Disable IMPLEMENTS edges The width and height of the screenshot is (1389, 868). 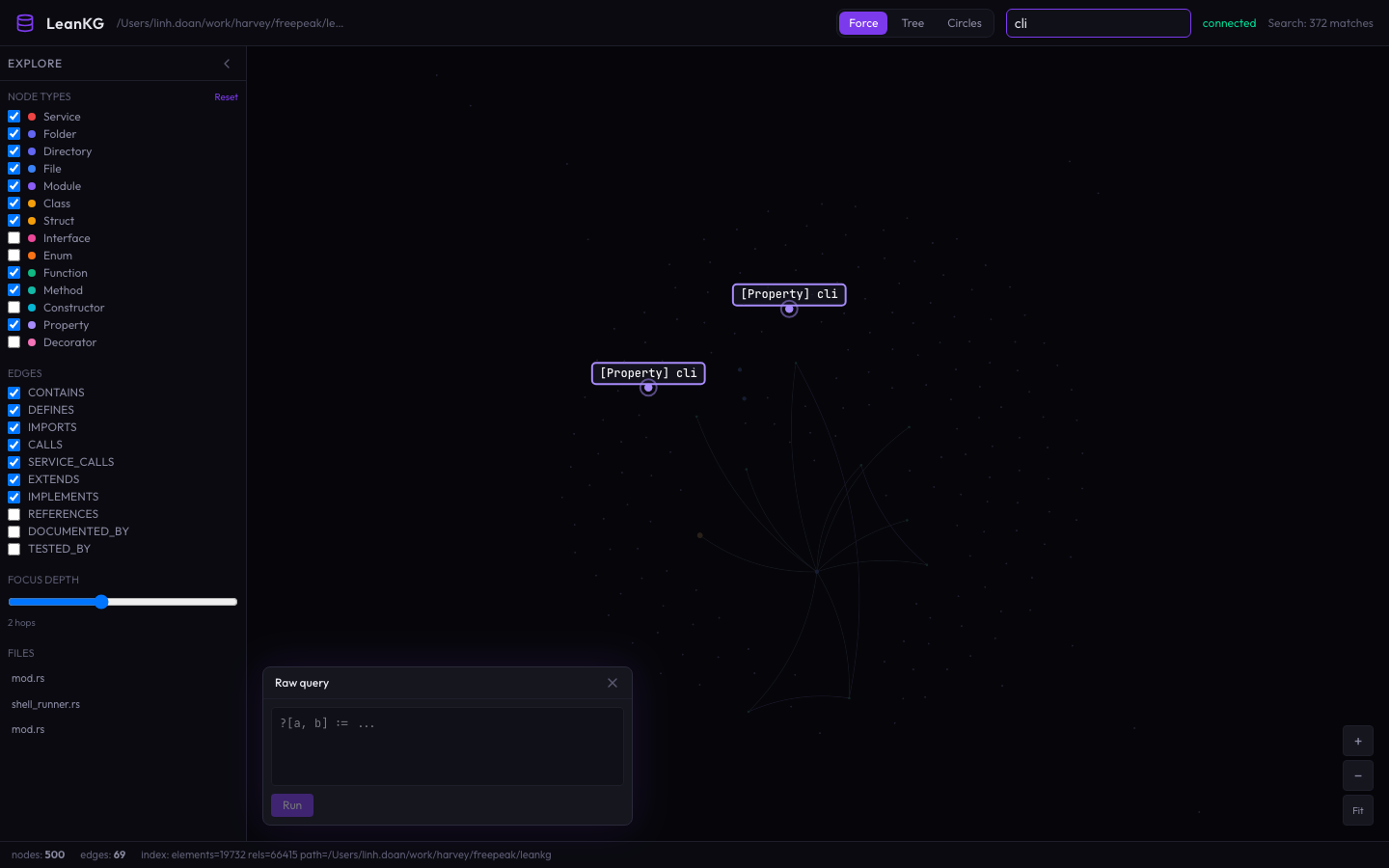(x=14, y=497)
